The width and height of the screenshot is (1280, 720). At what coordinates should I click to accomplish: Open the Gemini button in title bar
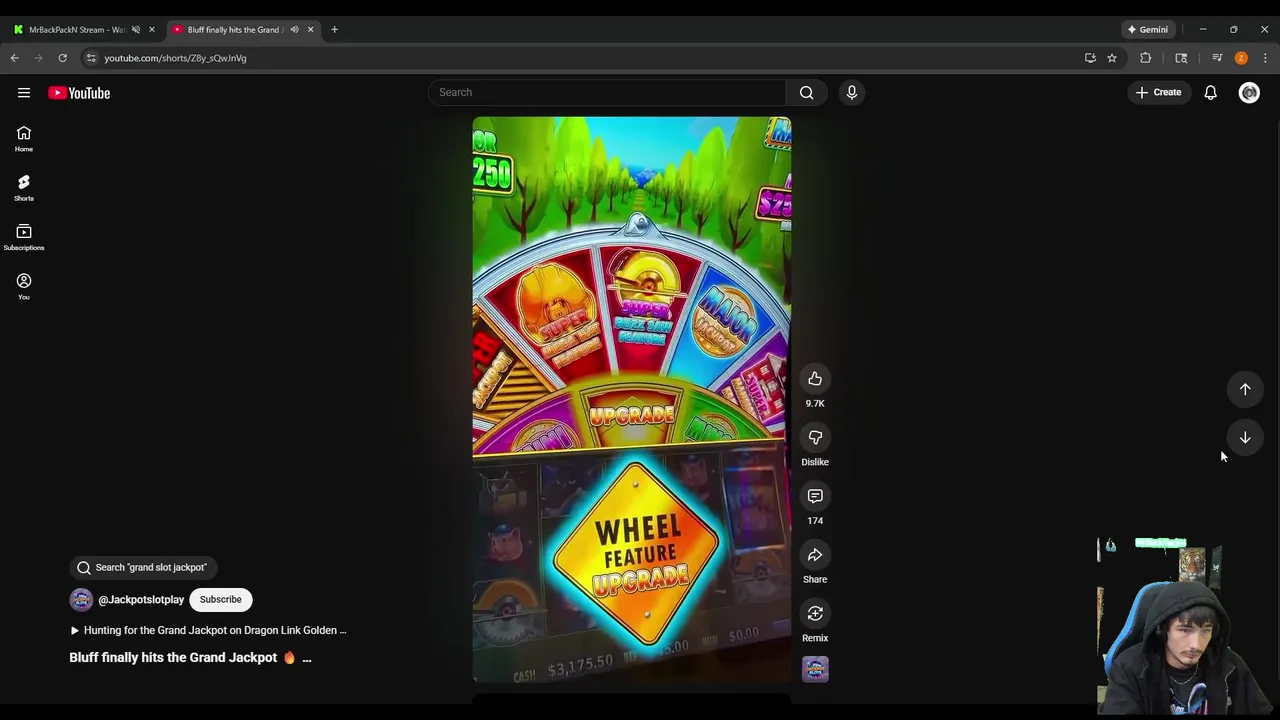1148,30
